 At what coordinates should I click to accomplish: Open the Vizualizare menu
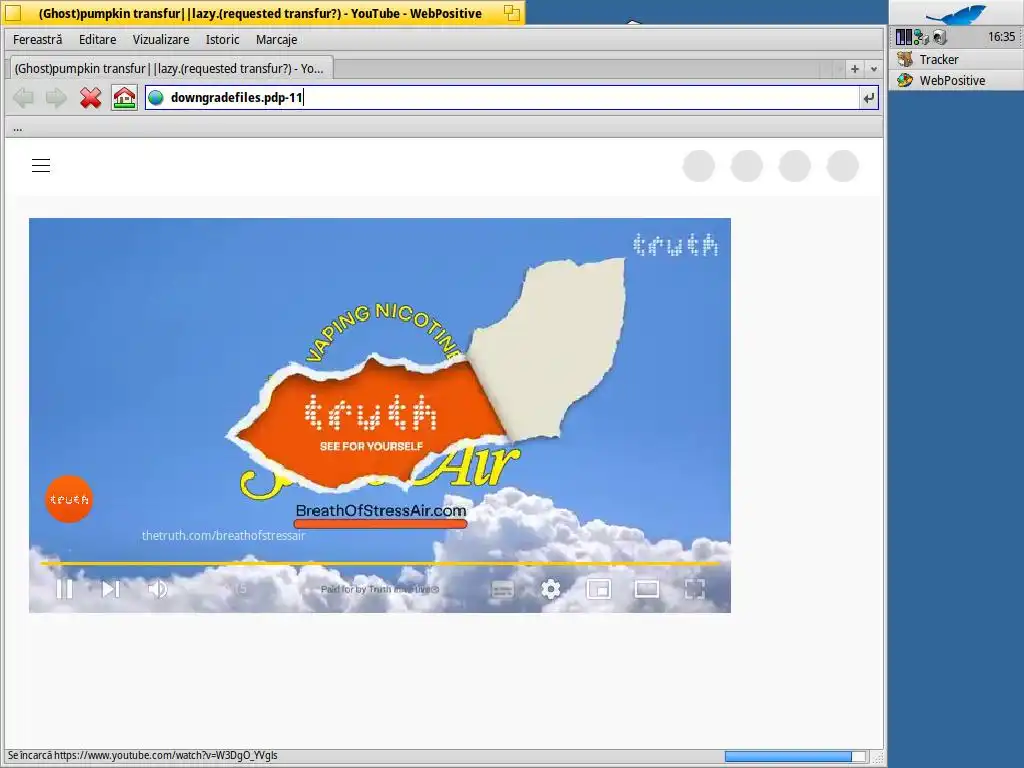[x=161, y=39]
